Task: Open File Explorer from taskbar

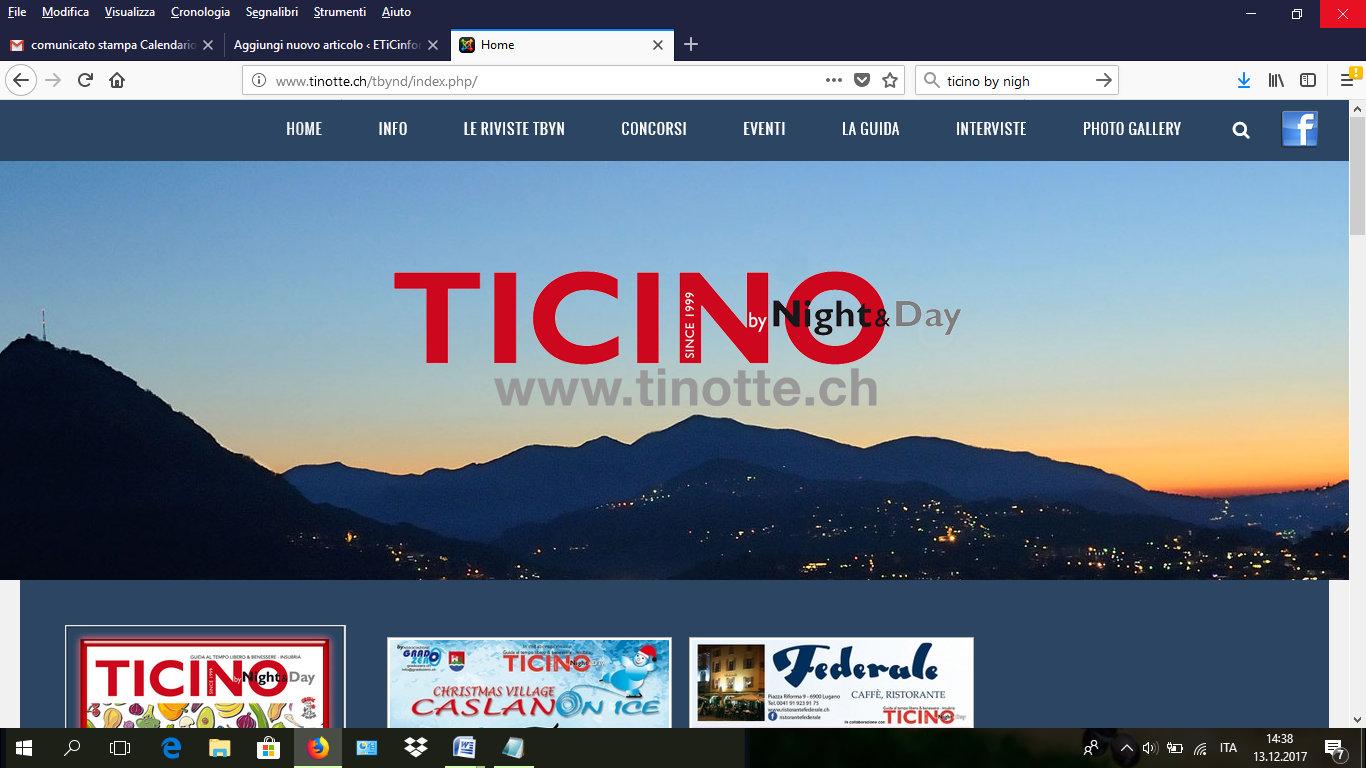Action: click(x=220, y=748)
